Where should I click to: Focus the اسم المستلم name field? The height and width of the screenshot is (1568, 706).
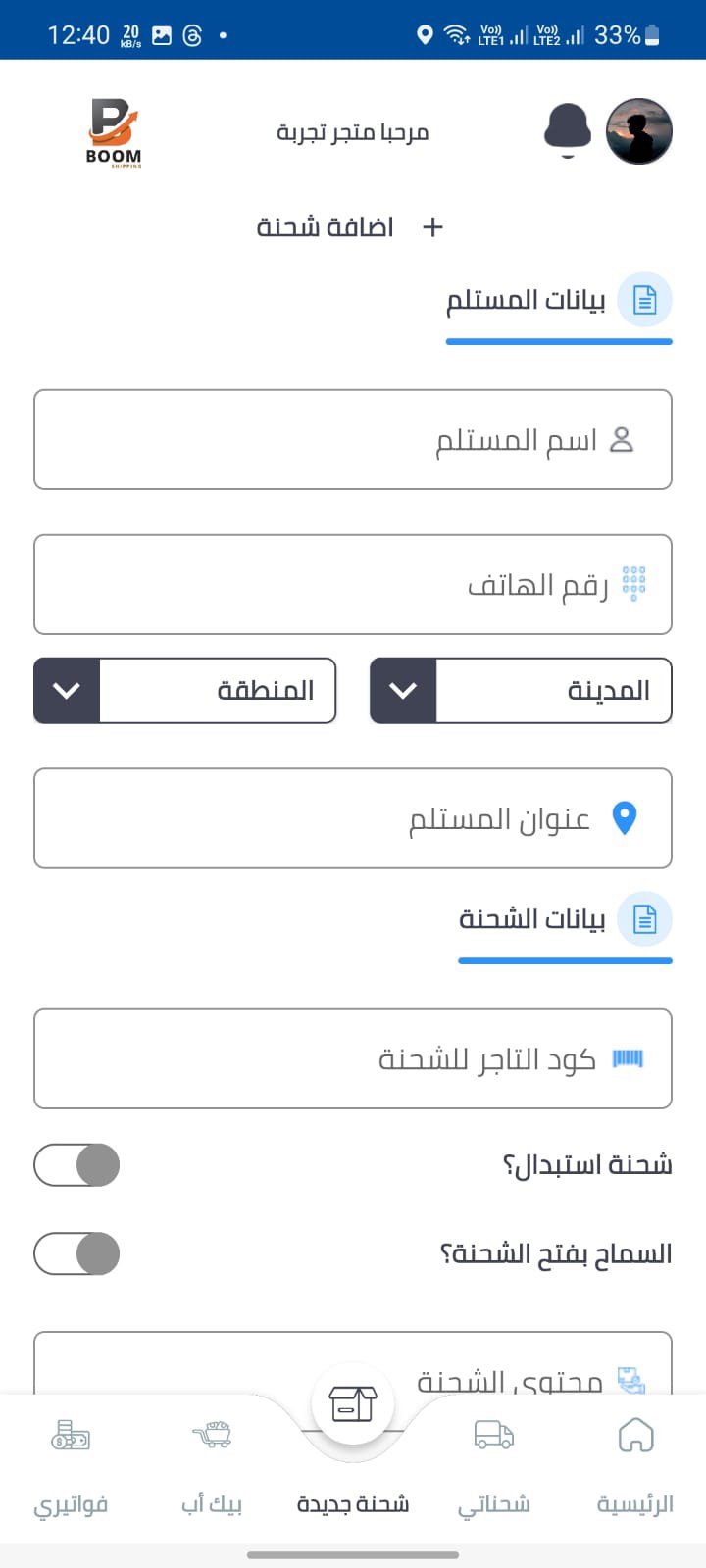(353, 440)
